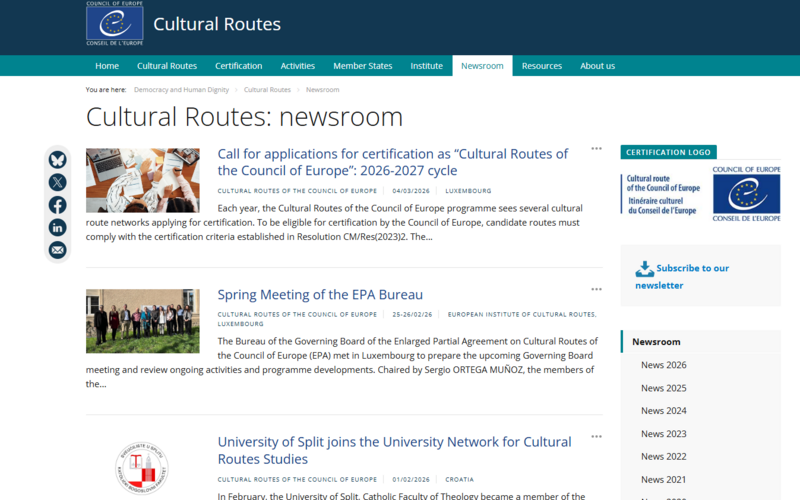Image resolution: width=800 pixels, height=500 pixels.
Task: Open the Institute menu
Action: point(427,66)
